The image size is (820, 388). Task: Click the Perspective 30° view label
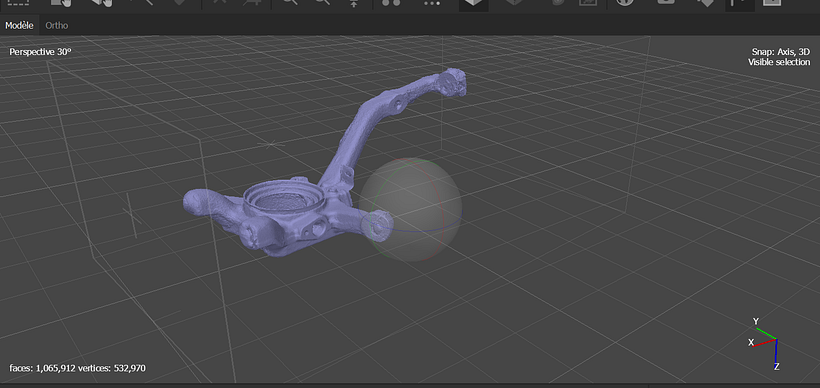[40, 52]
